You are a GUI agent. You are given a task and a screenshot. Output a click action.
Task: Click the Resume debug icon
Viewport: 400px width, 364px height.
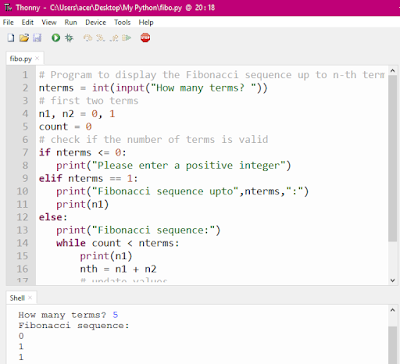coord(127,38)
